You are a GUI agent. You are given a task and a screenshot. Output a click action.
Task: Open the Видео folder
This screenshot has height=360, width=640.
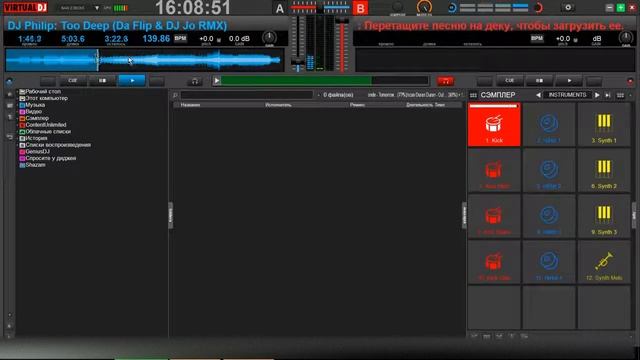click(31, 111)
